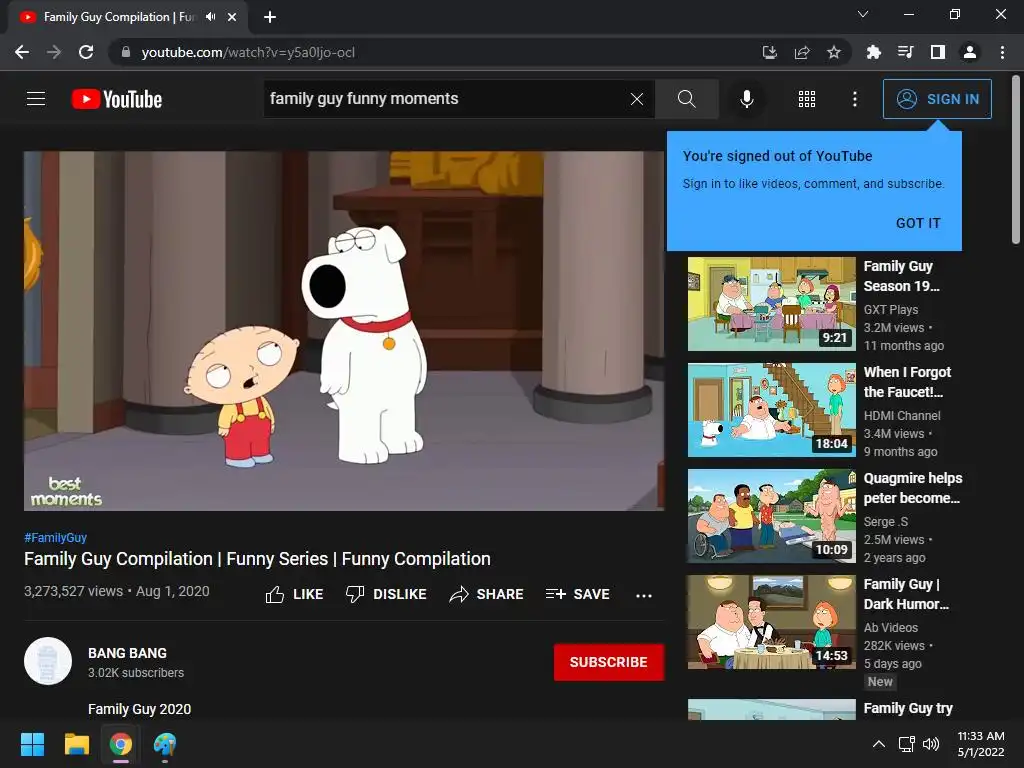1024x768 pixels.
Task: Open Chrome profile avatar
Action: 970,52
